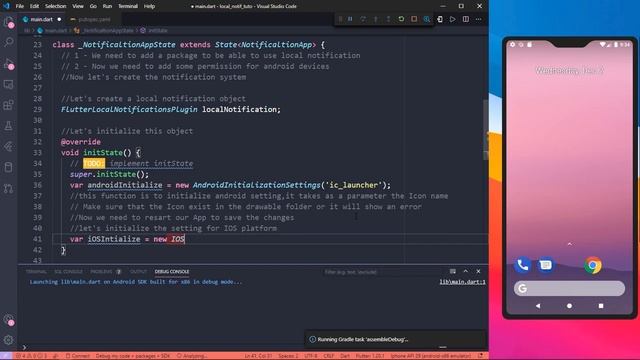This screenshot has width=640, height=360.
Task: Open the File menu
Action: pos(20,6)
